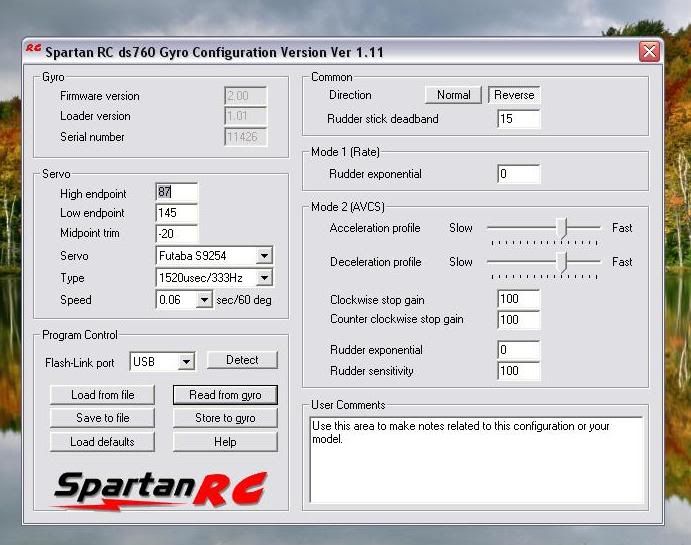Adjust the Deceleration profile slider

pyautogui.click(x=562, y=262)
